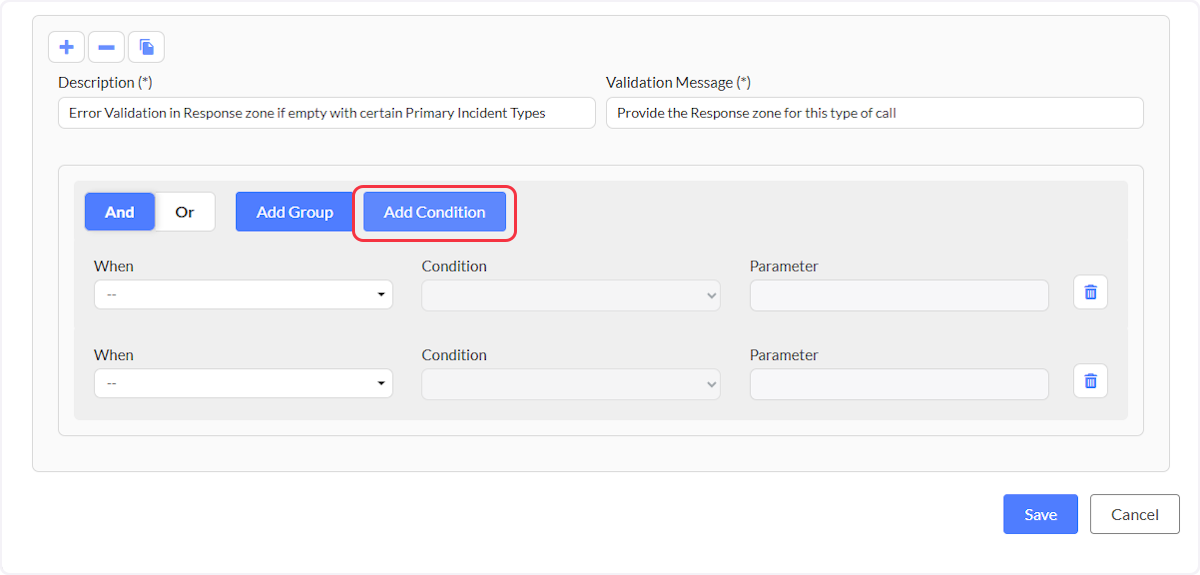
Task: Click the second Parameter input field
Action: [899, 384]
